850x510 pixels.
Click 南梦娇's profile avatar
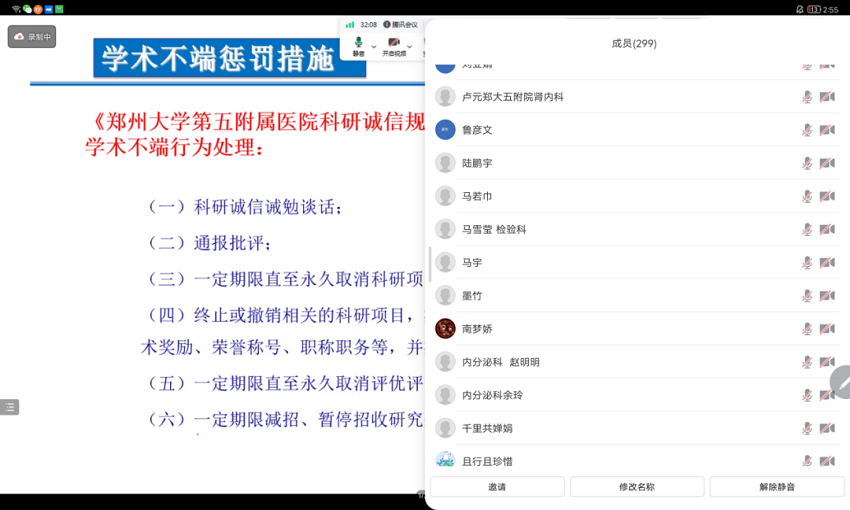coord(445,329)
